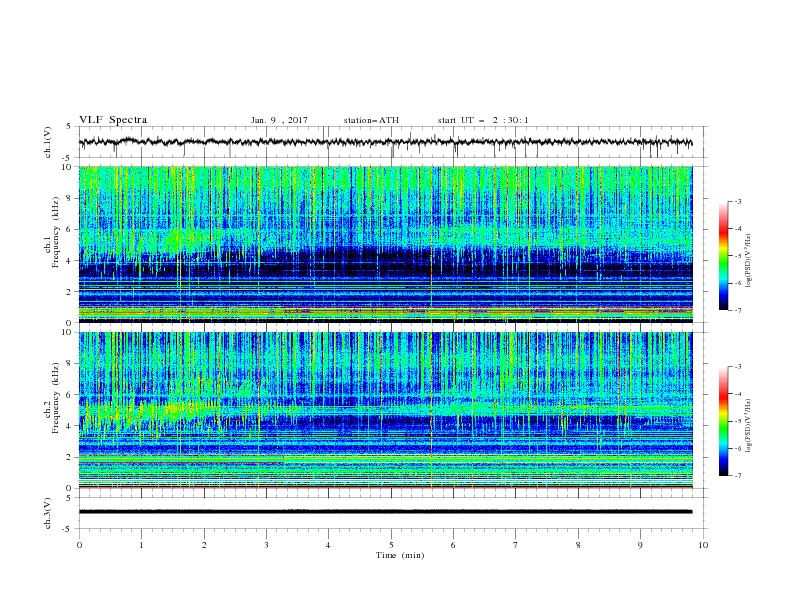Click the lower PSD color scale bar
Viewport: 792px width, 612px height.
[723, 421]
